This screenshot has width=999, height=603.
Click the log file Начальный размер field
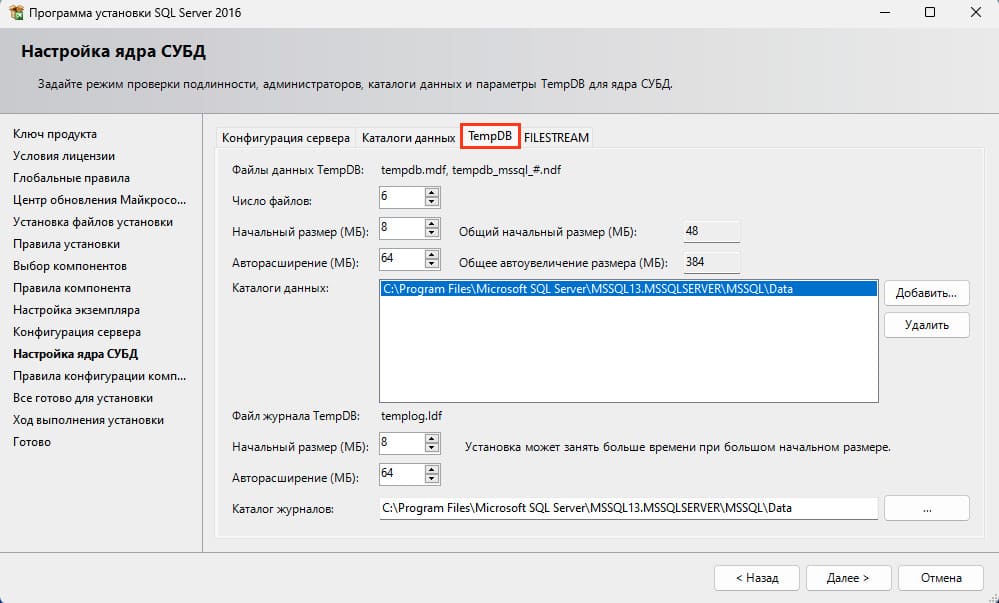pos(402,443)
